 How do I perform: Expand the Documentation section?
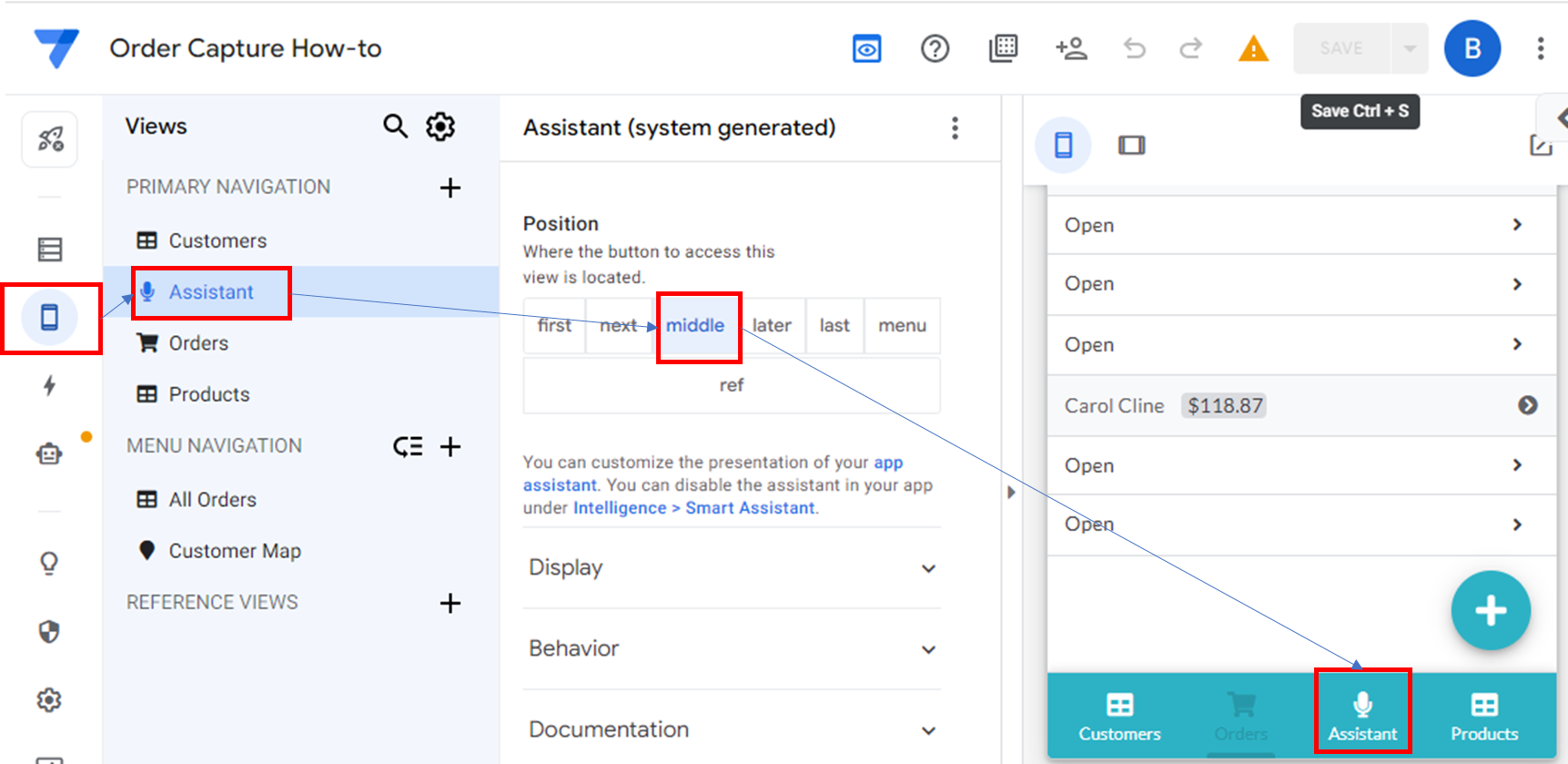pyautogui.click(x=732, y=728)
